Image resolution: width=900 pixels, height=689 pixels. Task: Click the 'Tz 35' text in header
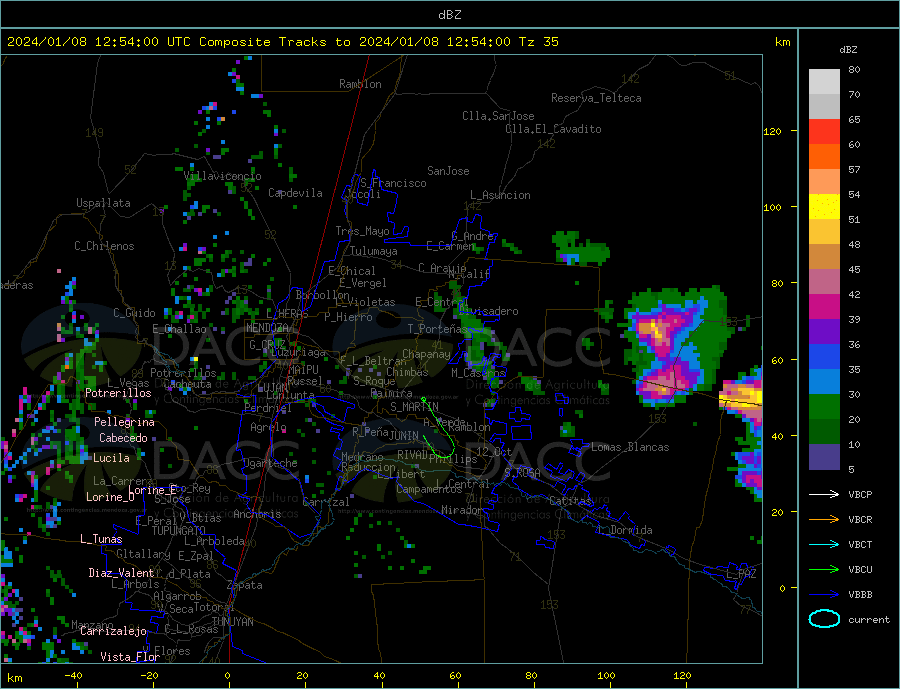click(x=538, y=42)
